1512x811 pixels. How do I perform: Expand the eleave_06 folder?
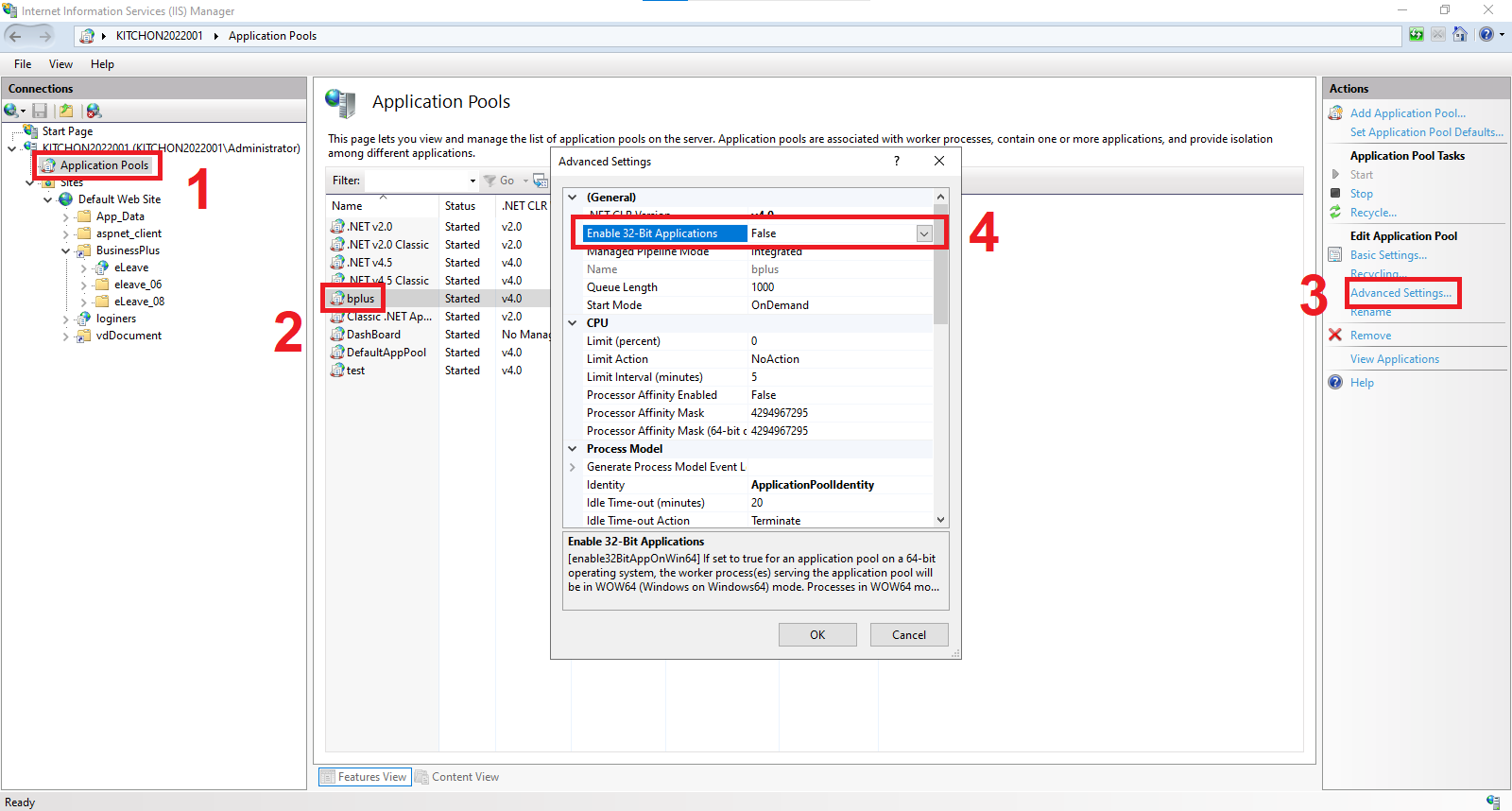coord(84,285)
